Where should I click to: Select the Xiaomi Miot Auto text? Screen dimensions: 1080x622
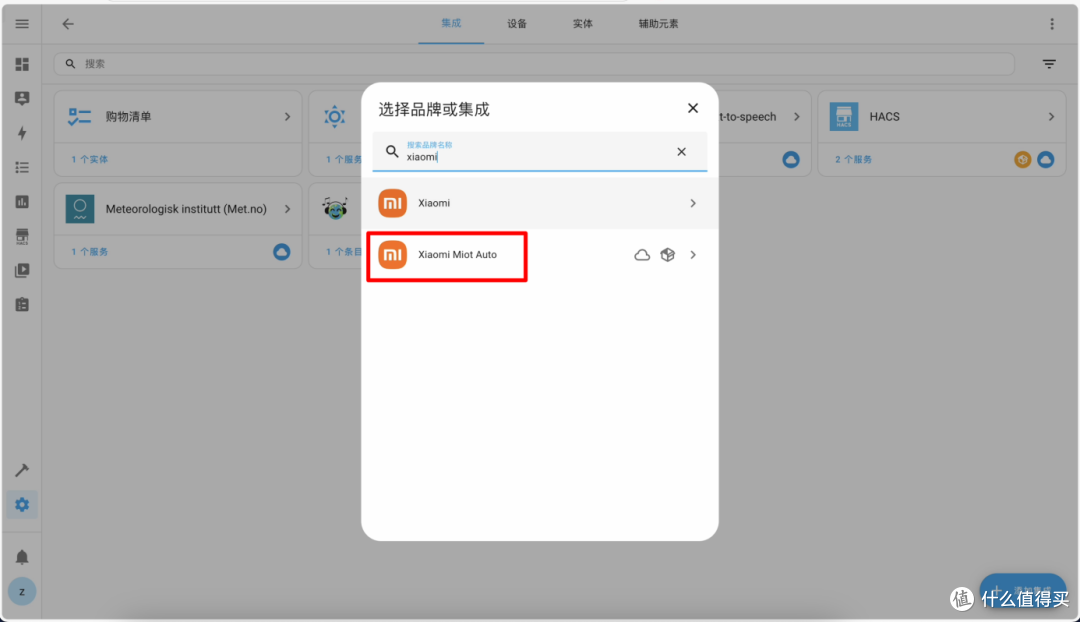[457, 255]
